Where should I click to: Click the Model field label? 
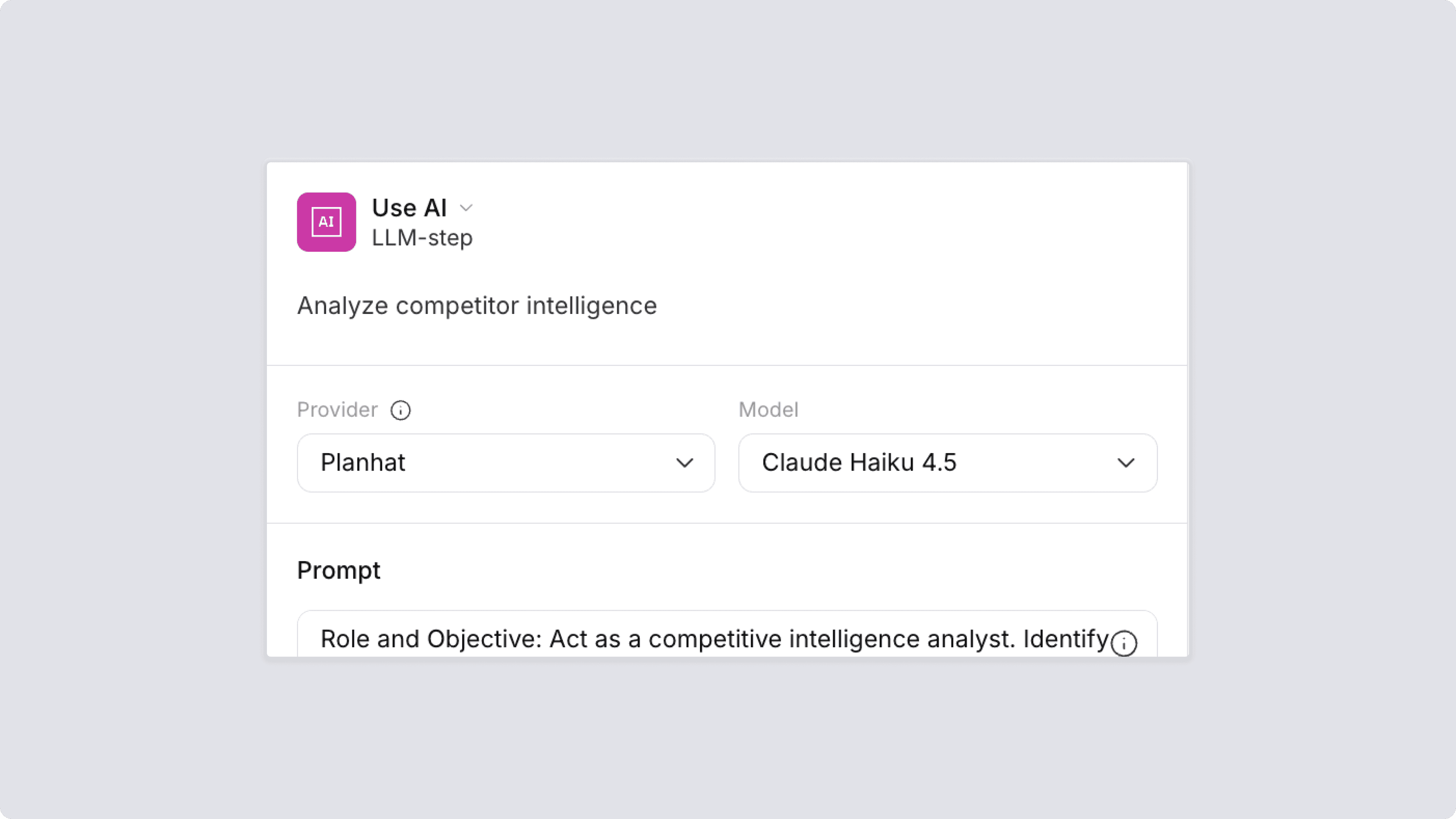click(x=768, y=410)
